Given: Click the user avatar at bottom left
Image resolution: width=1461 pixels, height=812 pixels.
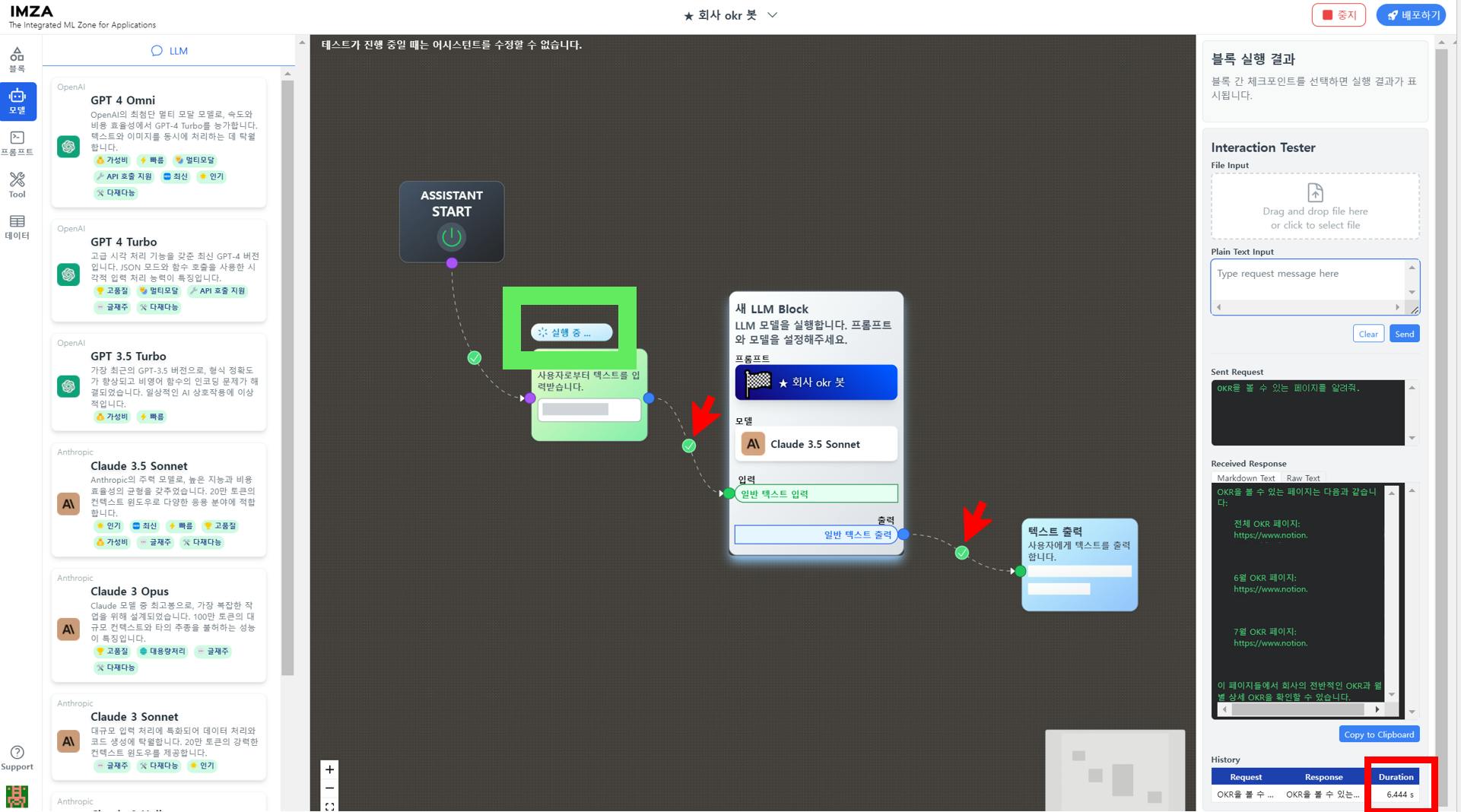Looking at the screenshot, I should click(17, 796).
